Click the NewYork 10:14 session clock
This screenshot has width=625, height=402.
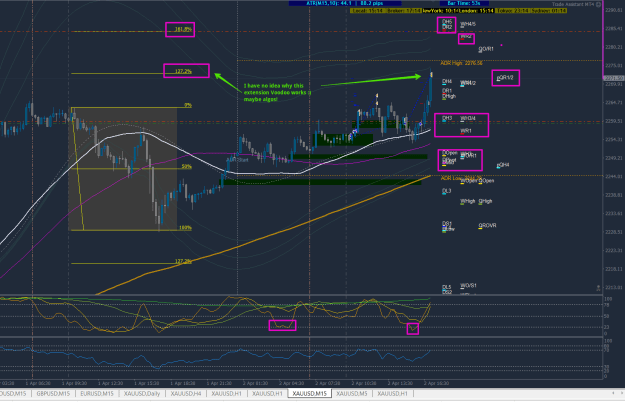(x=441, y=11)
